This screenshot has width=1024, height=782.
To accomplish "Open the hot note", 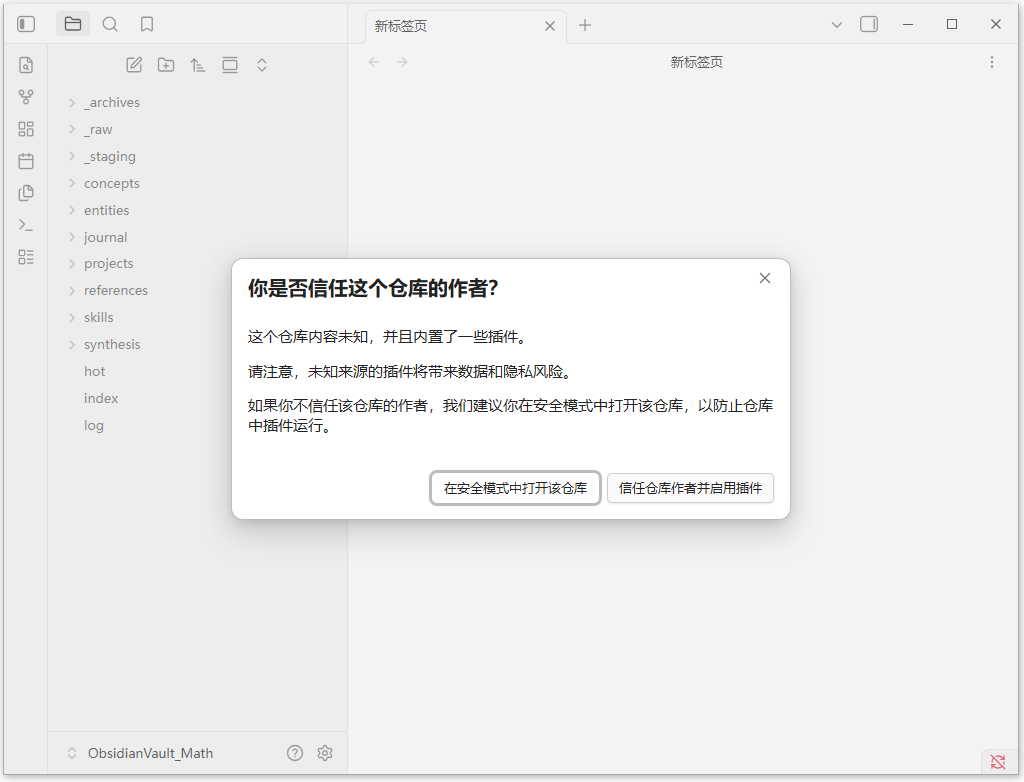I will point(95,371).
